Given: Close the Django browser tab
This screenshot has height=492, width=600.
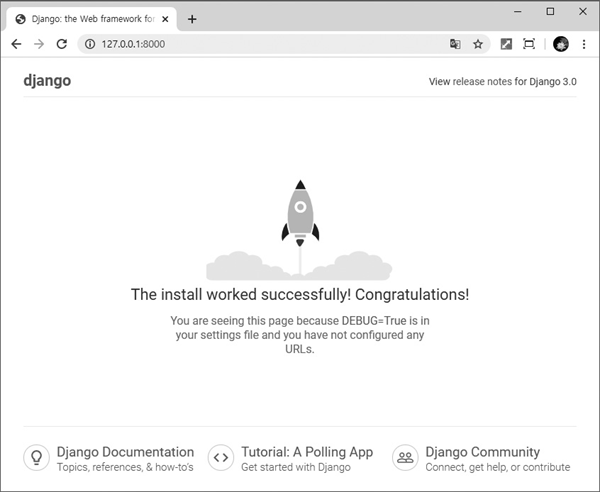Looking at the screenshot, I should [x=165, y=19].
